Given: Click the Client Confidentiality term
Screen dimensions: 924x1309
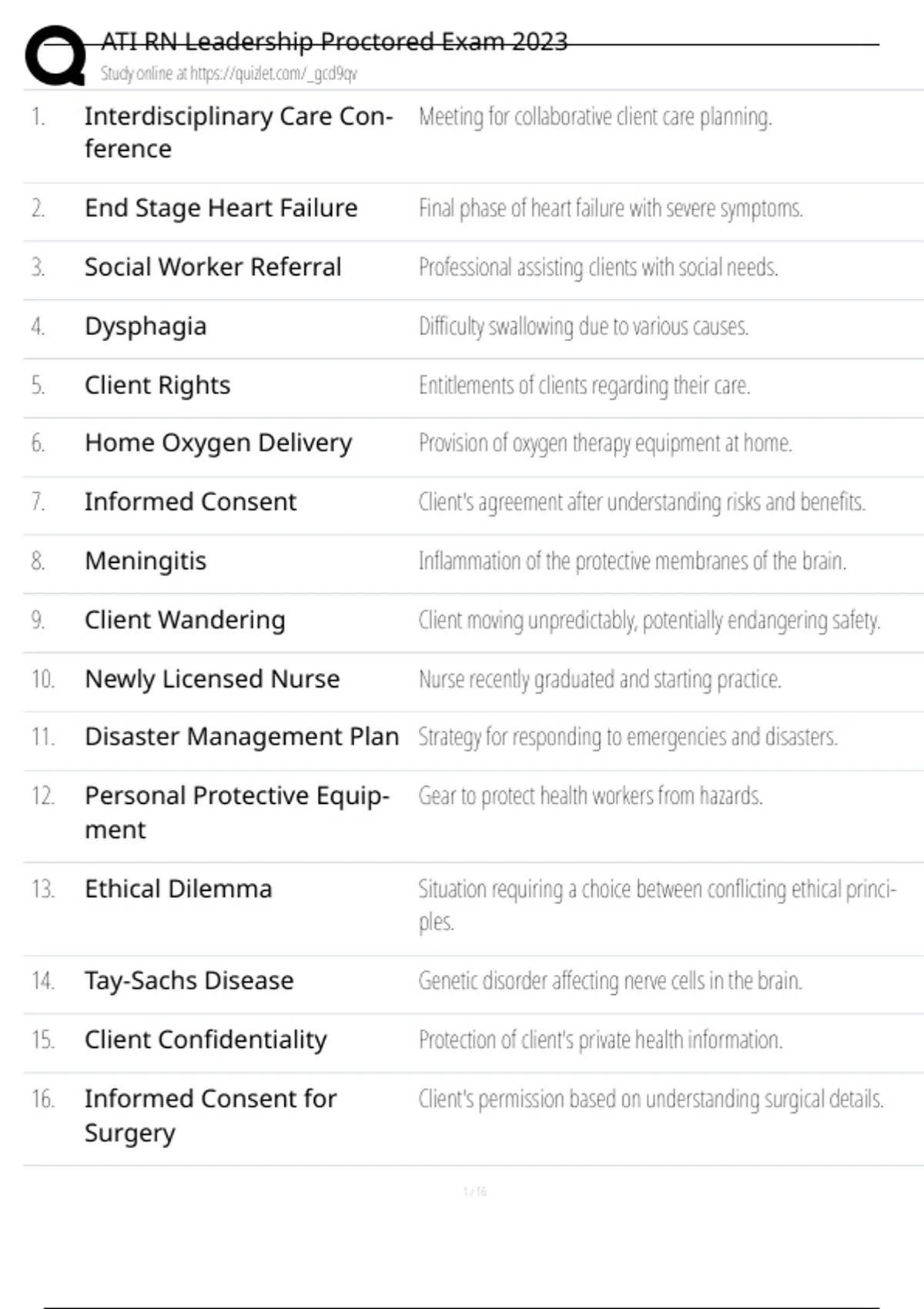Looking at the screenshot, I should [206, 1039].
